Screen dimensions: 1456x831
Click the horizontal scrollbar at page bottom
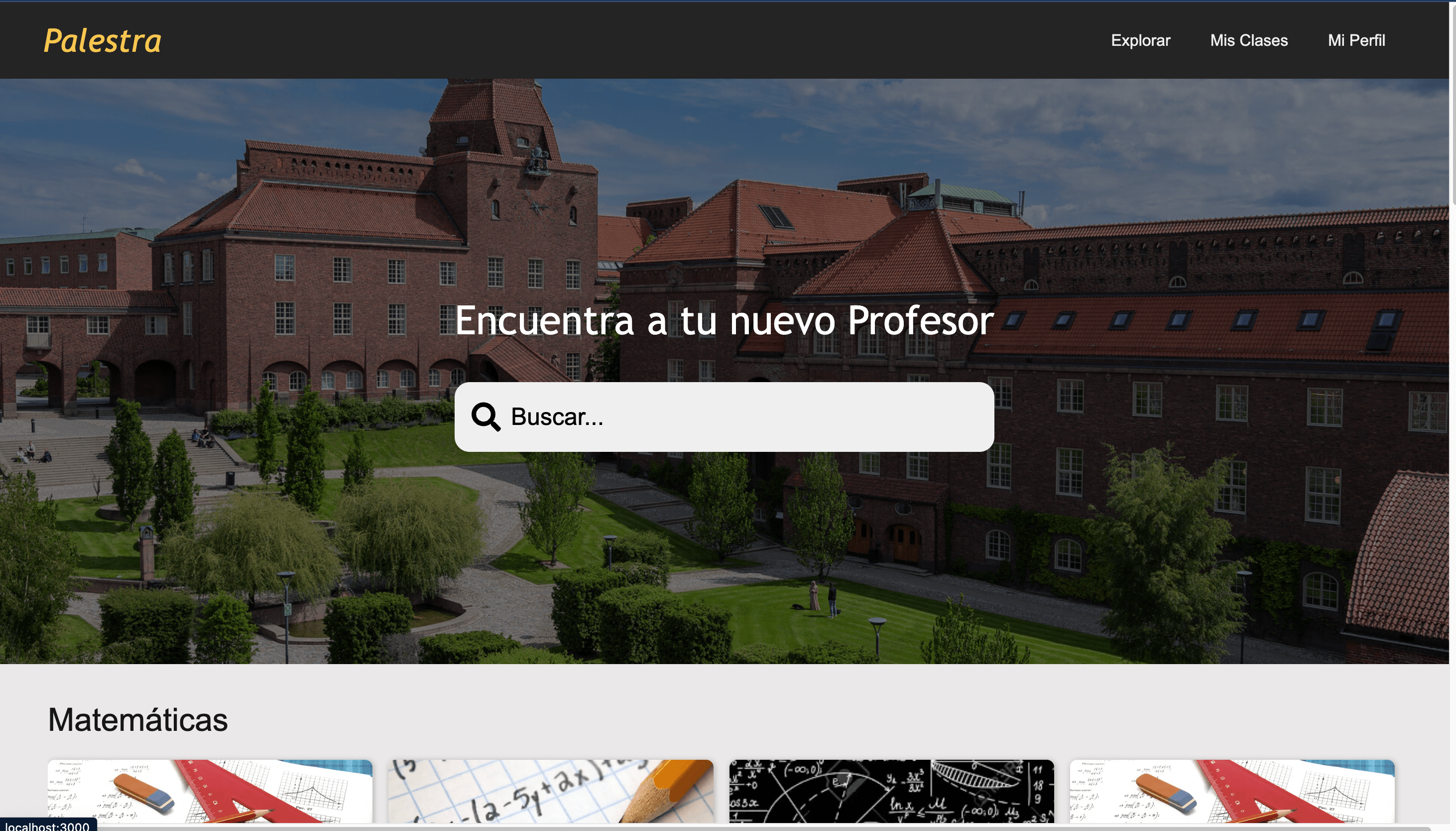pyautogui.click(x=725, y=828)
